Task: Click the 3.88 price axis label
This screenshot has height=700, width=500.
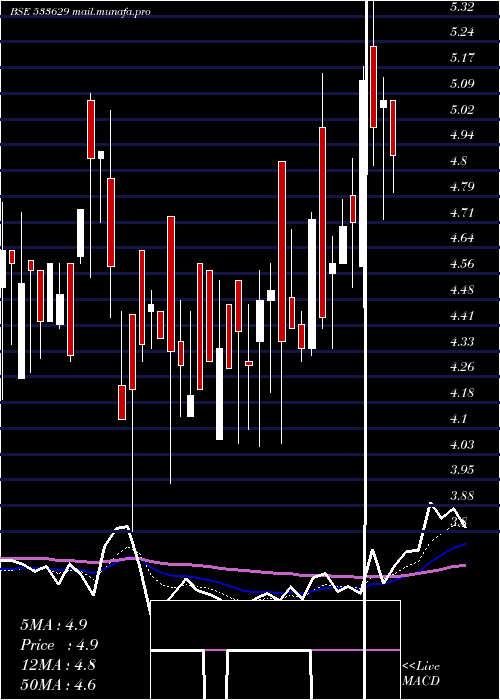Action: (x=462, y=496)
